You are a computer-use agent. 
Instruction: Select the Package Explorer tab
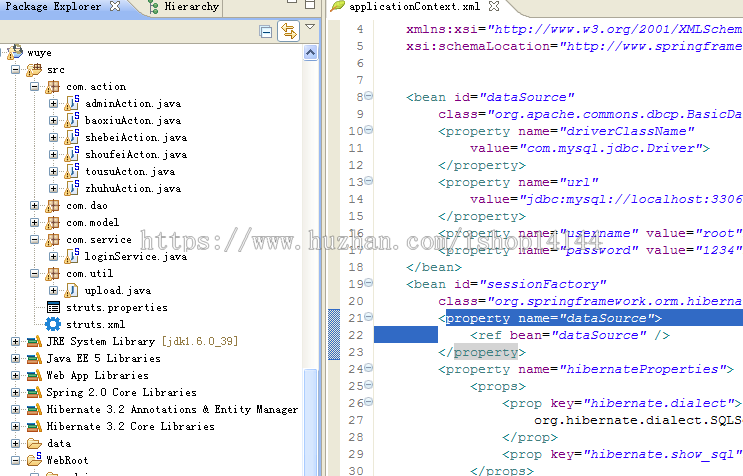[52, 7]
